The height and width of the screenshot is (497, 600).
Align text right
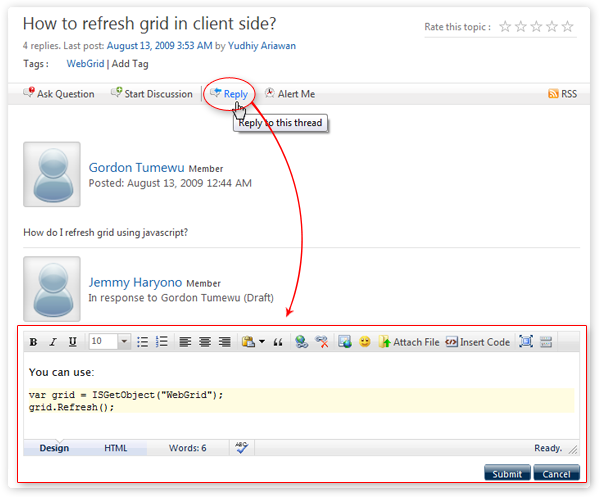point(225,342)
